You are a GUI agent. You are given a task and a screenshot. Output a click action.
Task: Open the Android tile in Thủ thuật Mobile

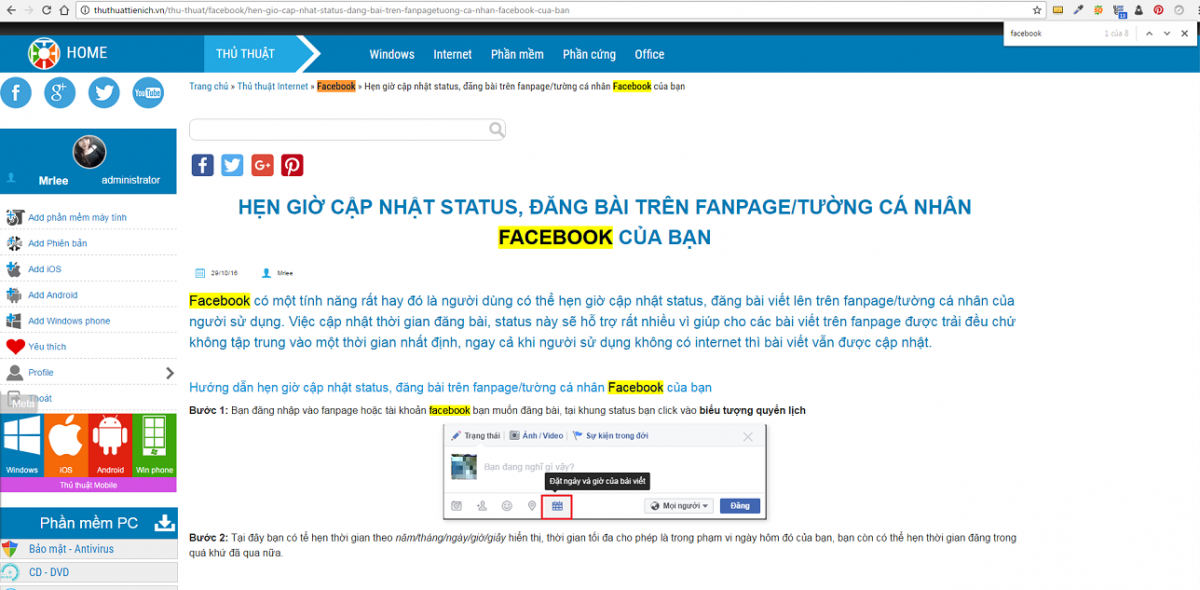point(110,445)
